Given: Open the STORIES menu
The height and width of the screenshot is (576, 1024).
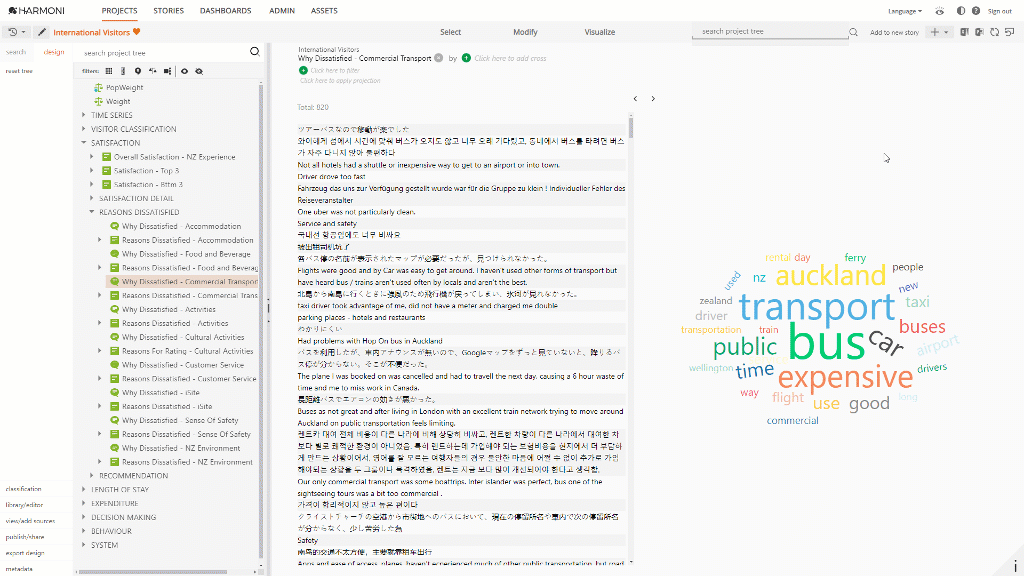Looking at the screenshot, I should tap(168, 11).
